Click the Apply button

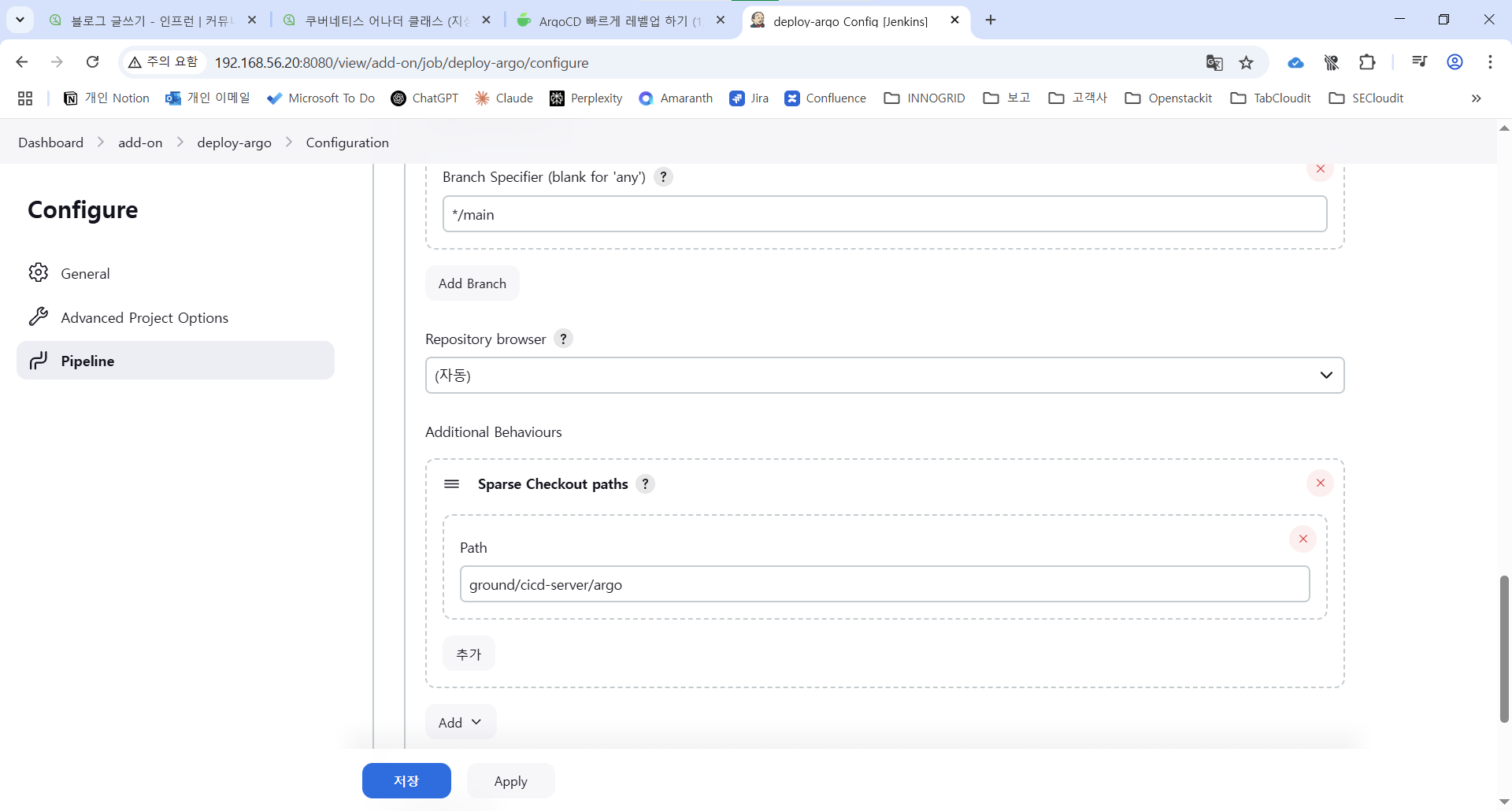(511, 781)
